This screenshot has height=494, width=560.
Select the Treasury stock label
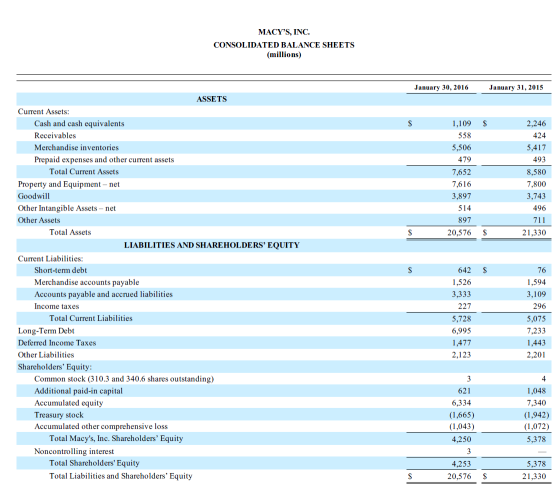pyautogui.click(x=59, y=415)
